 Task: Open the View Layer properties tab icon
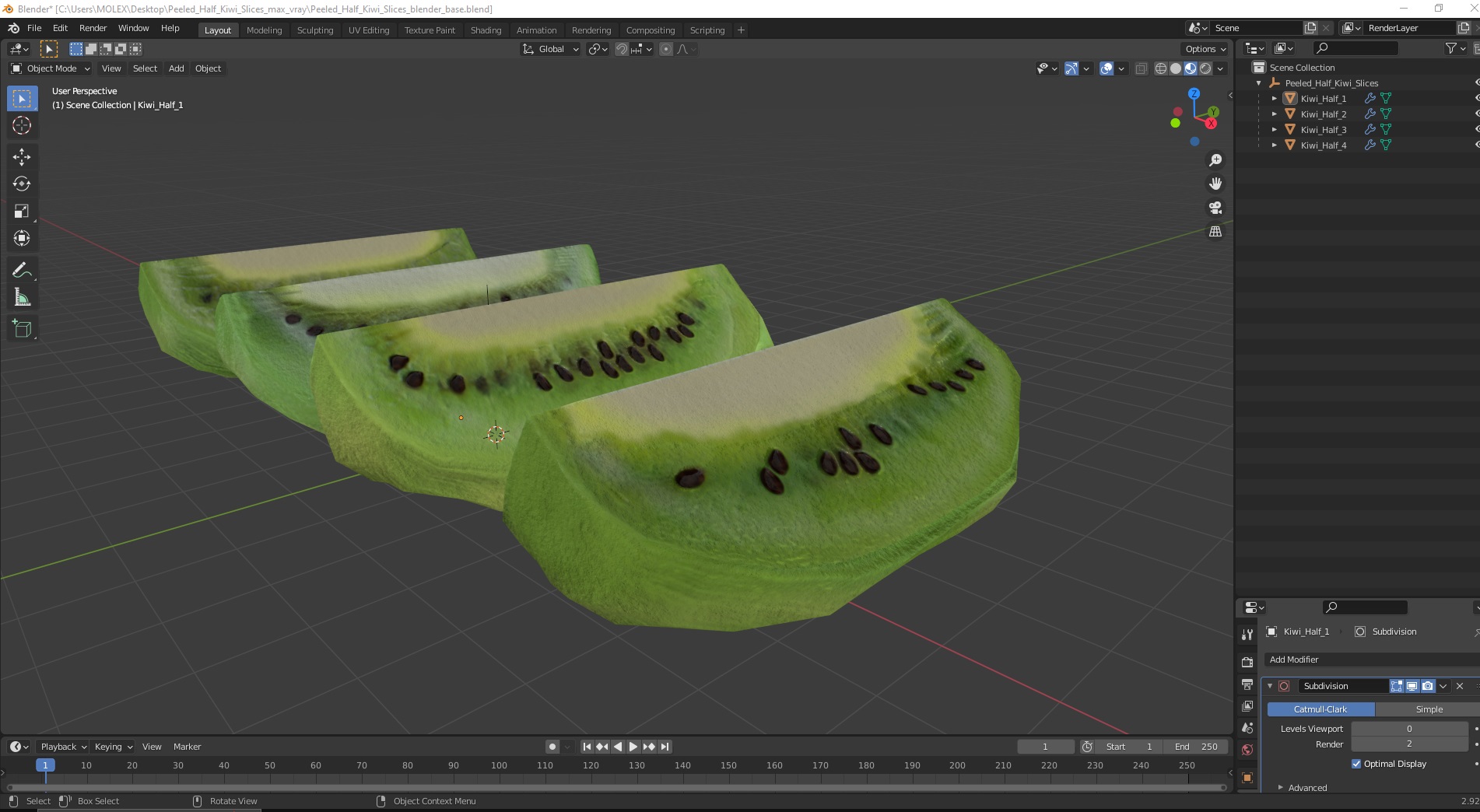click(x=1247, y=706)
